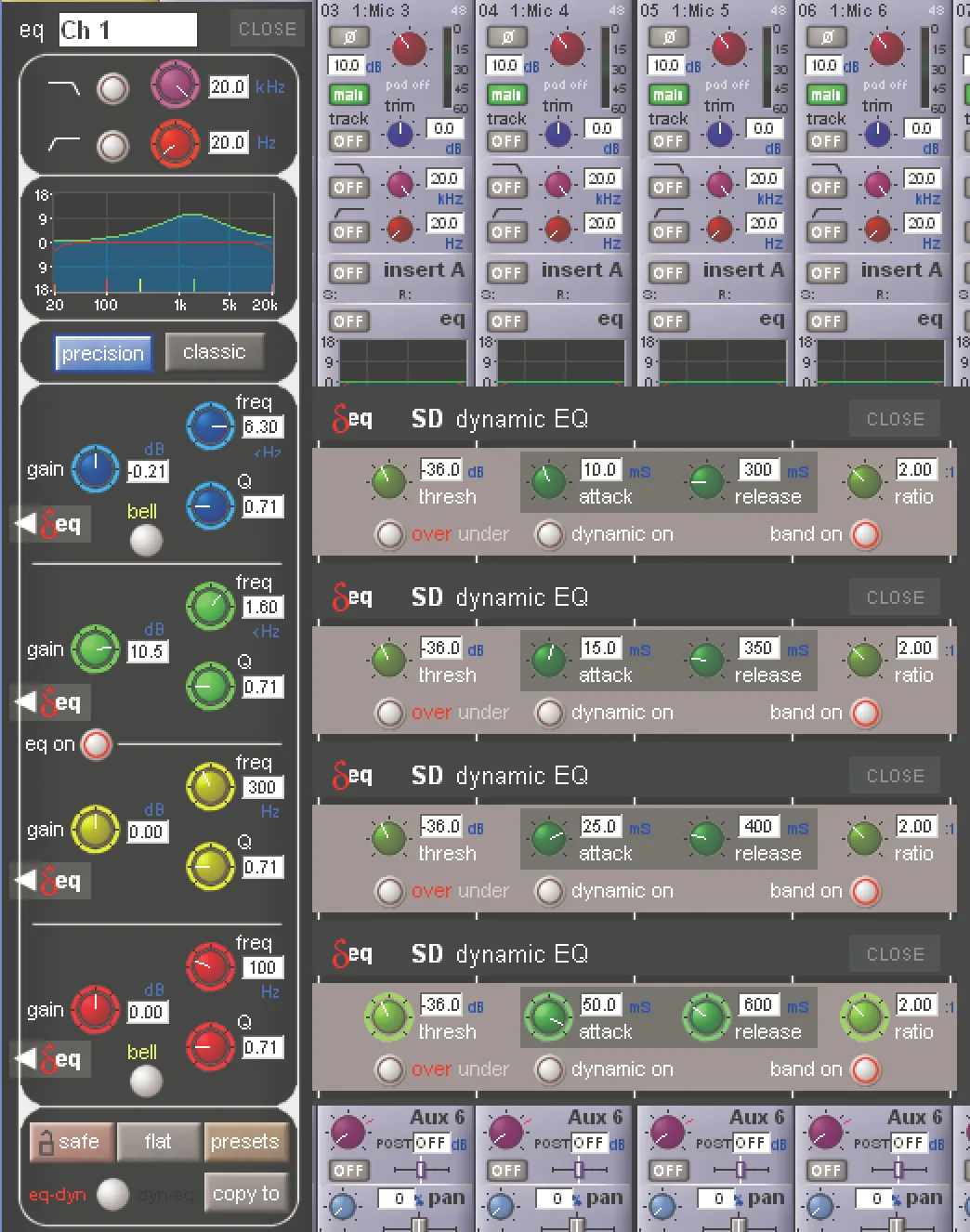The width and height of the screenshot is (970, 1232).
Task: Close the Ch 1 eq panel
Action: point(268,29)
